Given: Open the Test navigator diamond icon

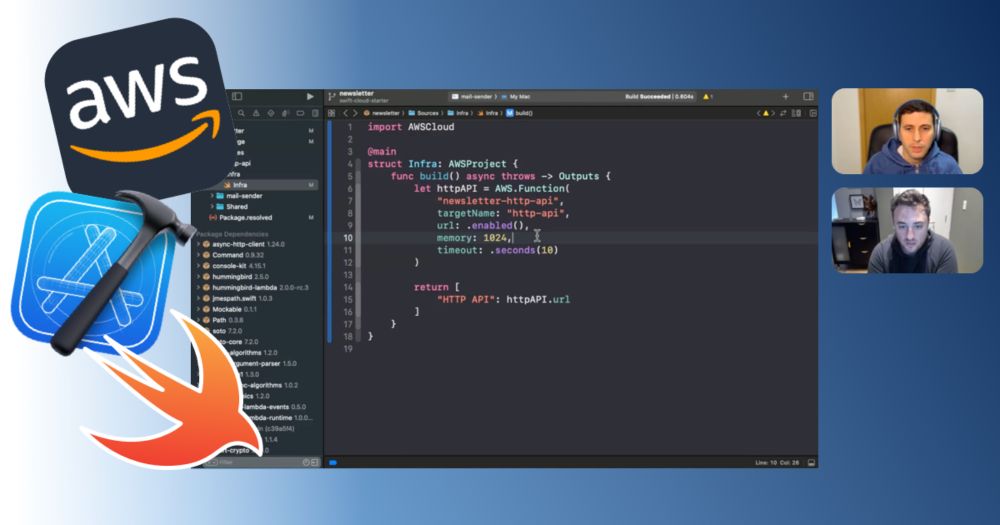Looking at the screenshot, I should point(271,113).
